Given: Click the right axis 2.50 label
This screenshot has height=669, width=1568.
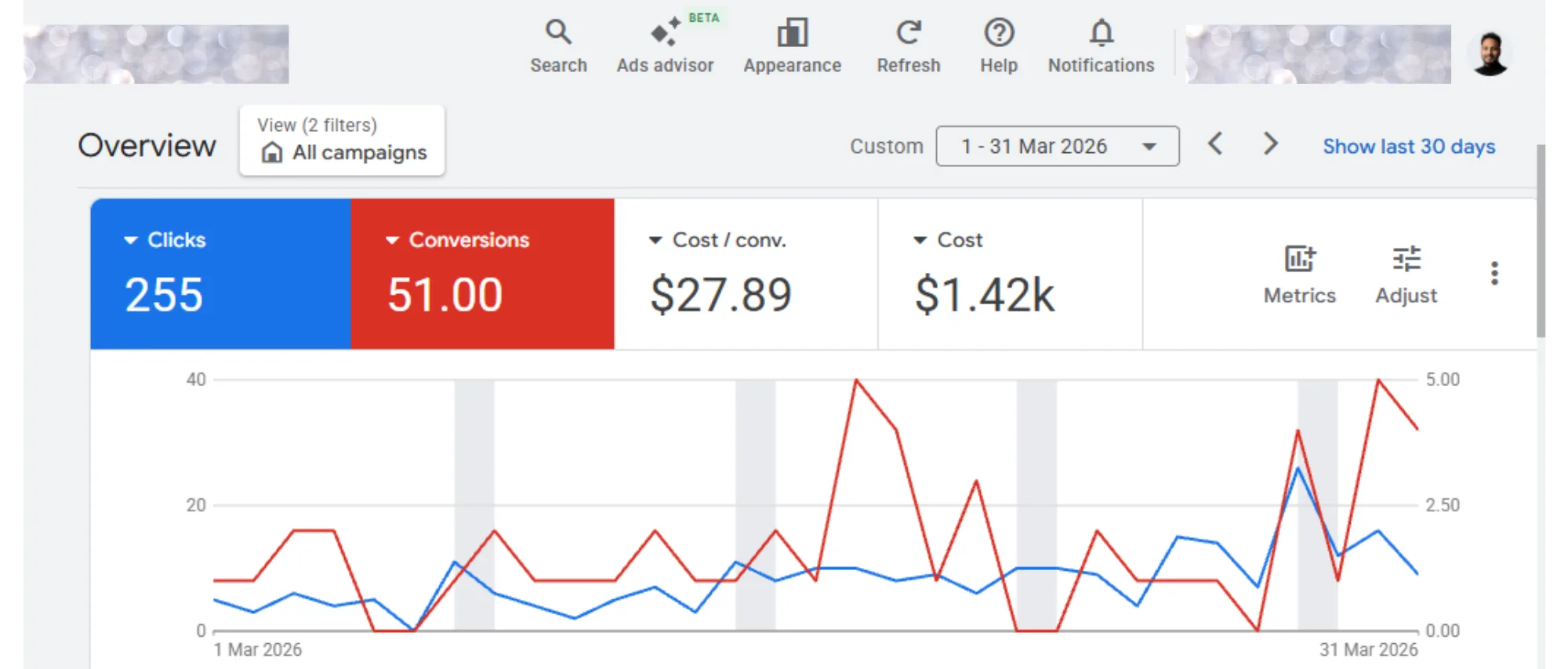Looking at the screenshot, I should [x=1443, y=505].
